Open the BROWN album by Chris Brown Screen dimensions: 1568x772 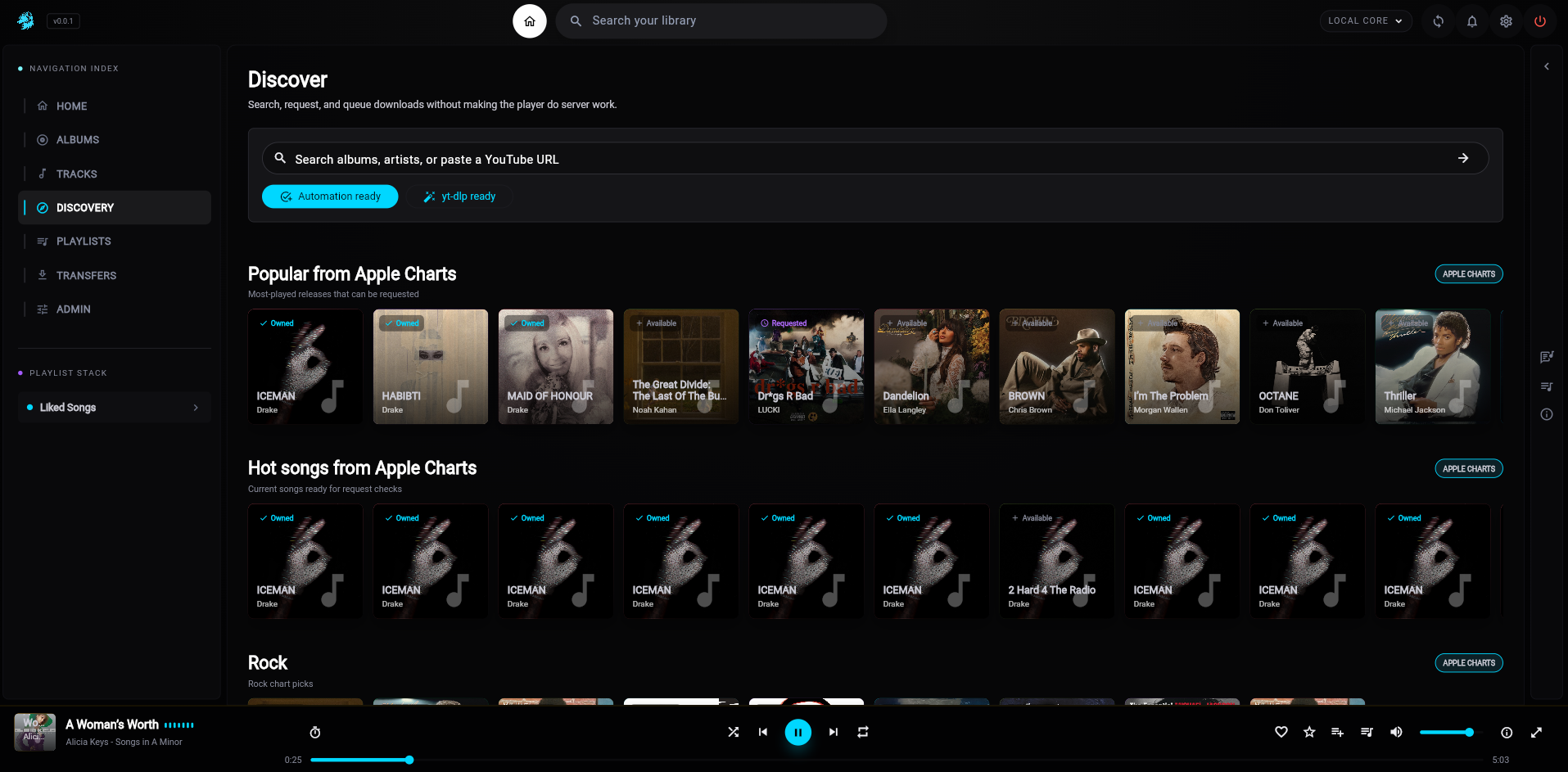(1057, 367)
